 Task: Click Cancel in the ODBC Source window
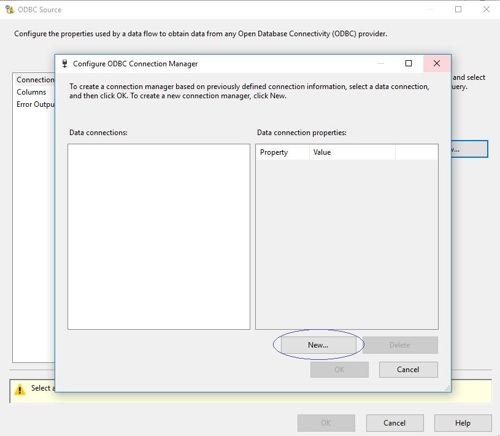[x=395, y=423]
